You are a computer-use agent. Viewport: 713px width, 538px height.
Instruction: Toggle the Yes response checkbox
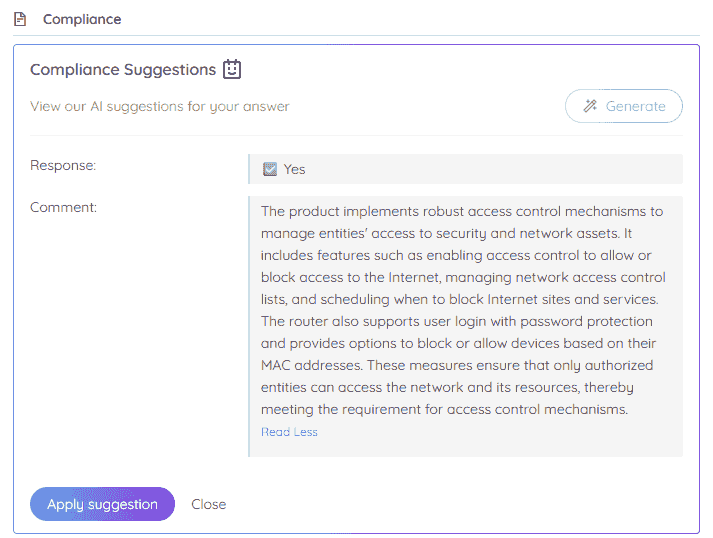[x=270, y=169]
